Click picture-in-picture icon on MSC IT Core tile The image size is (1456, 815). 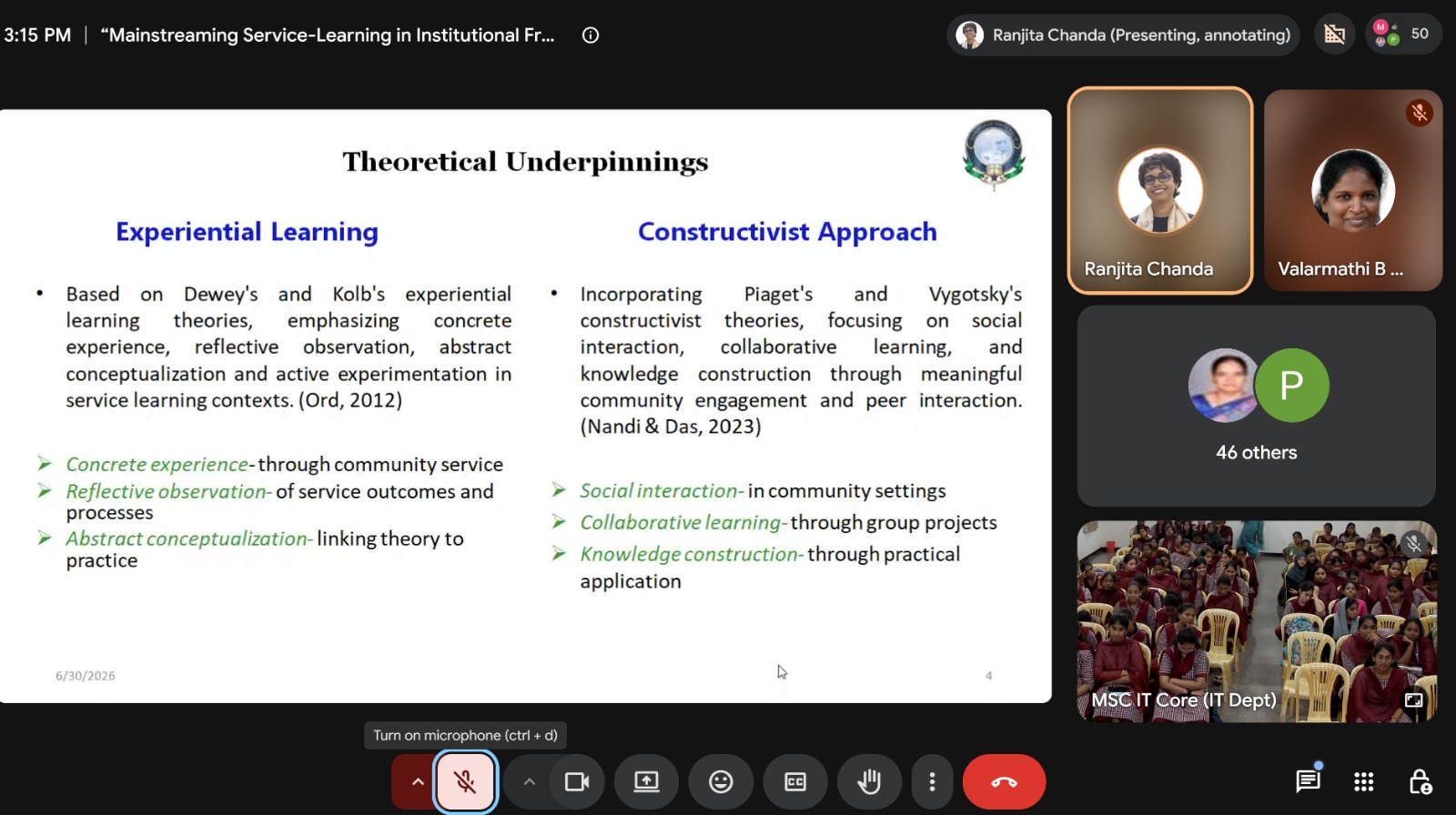[x=1413, y=699]
